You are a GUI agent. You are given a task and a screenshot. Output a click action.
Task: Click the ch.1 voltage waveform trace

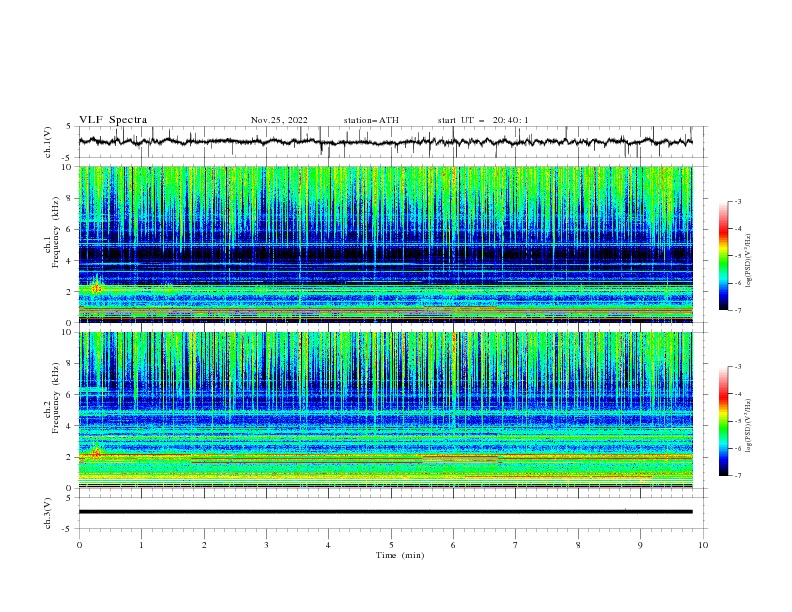(385, 141)
